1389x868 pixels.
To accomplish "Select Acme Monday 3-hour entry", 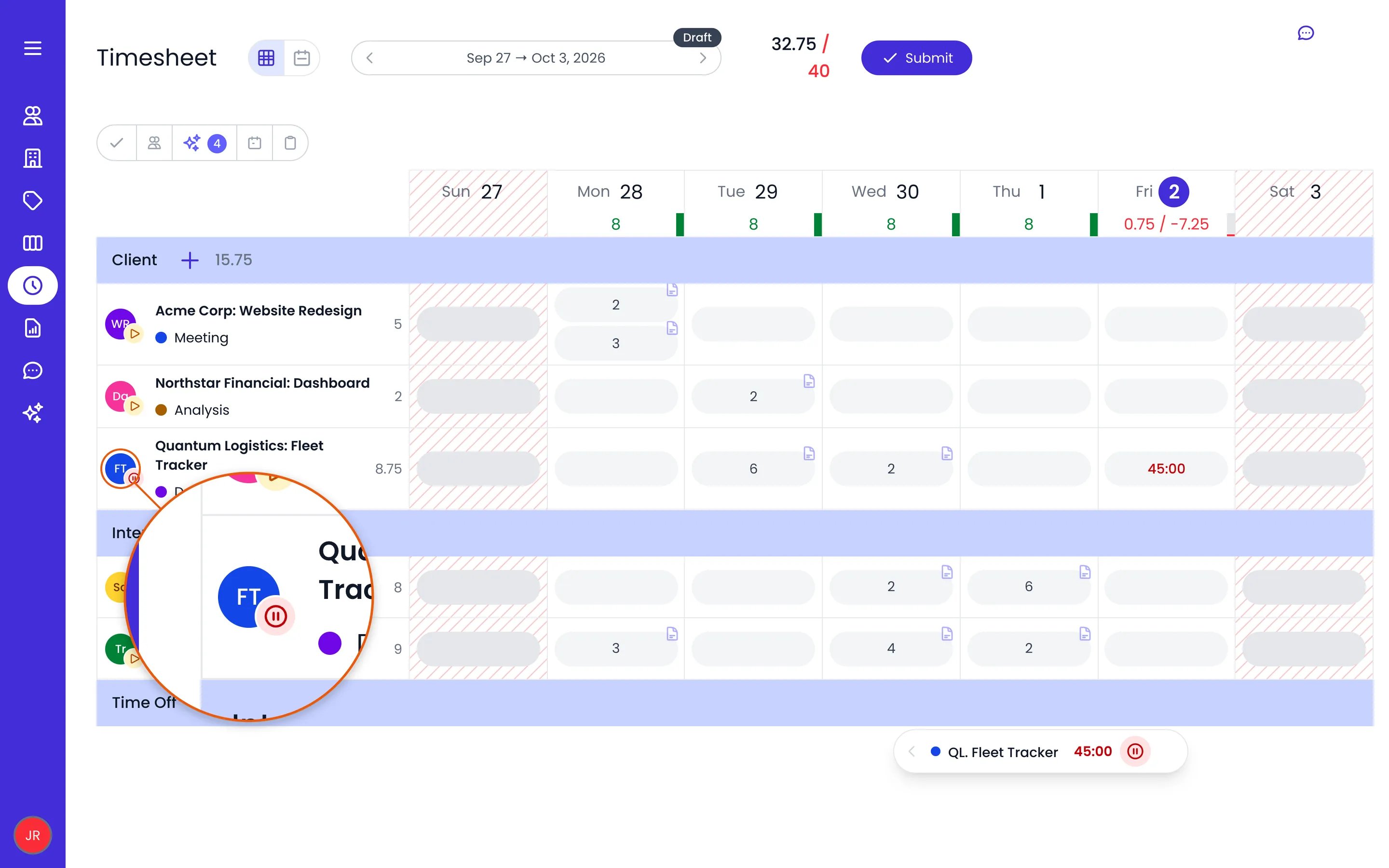I will pos(616,343).
